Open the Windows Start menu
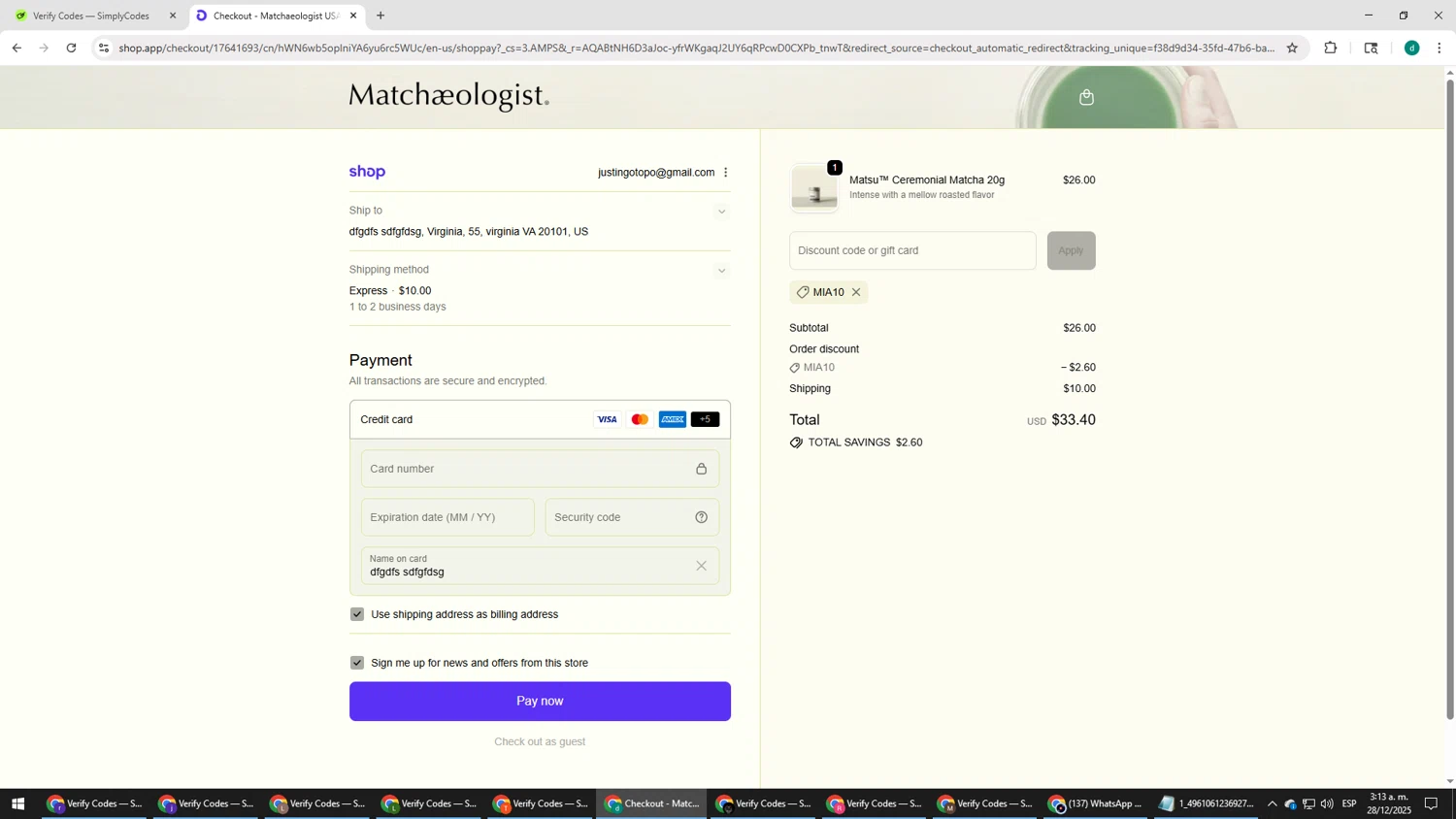Image resolution: width=1456 pixels, height=819 pixels. click(x=17, y=803)
